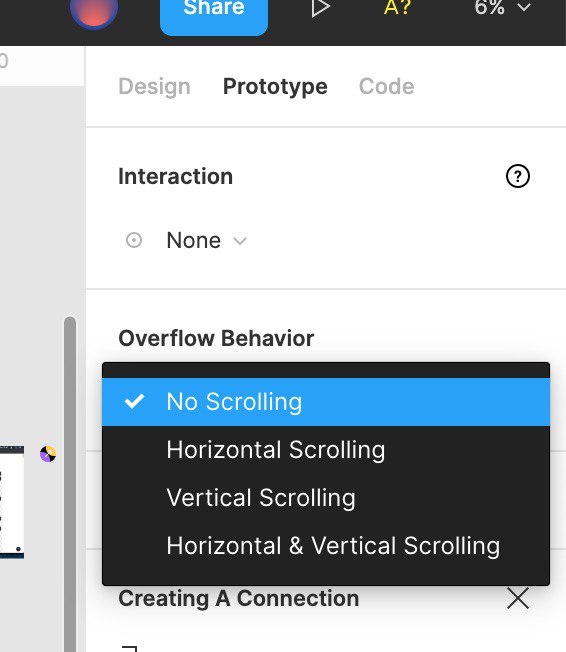Switch to the Design tab
Viewport: 566px width, 652px height.
tap(154, 86)
